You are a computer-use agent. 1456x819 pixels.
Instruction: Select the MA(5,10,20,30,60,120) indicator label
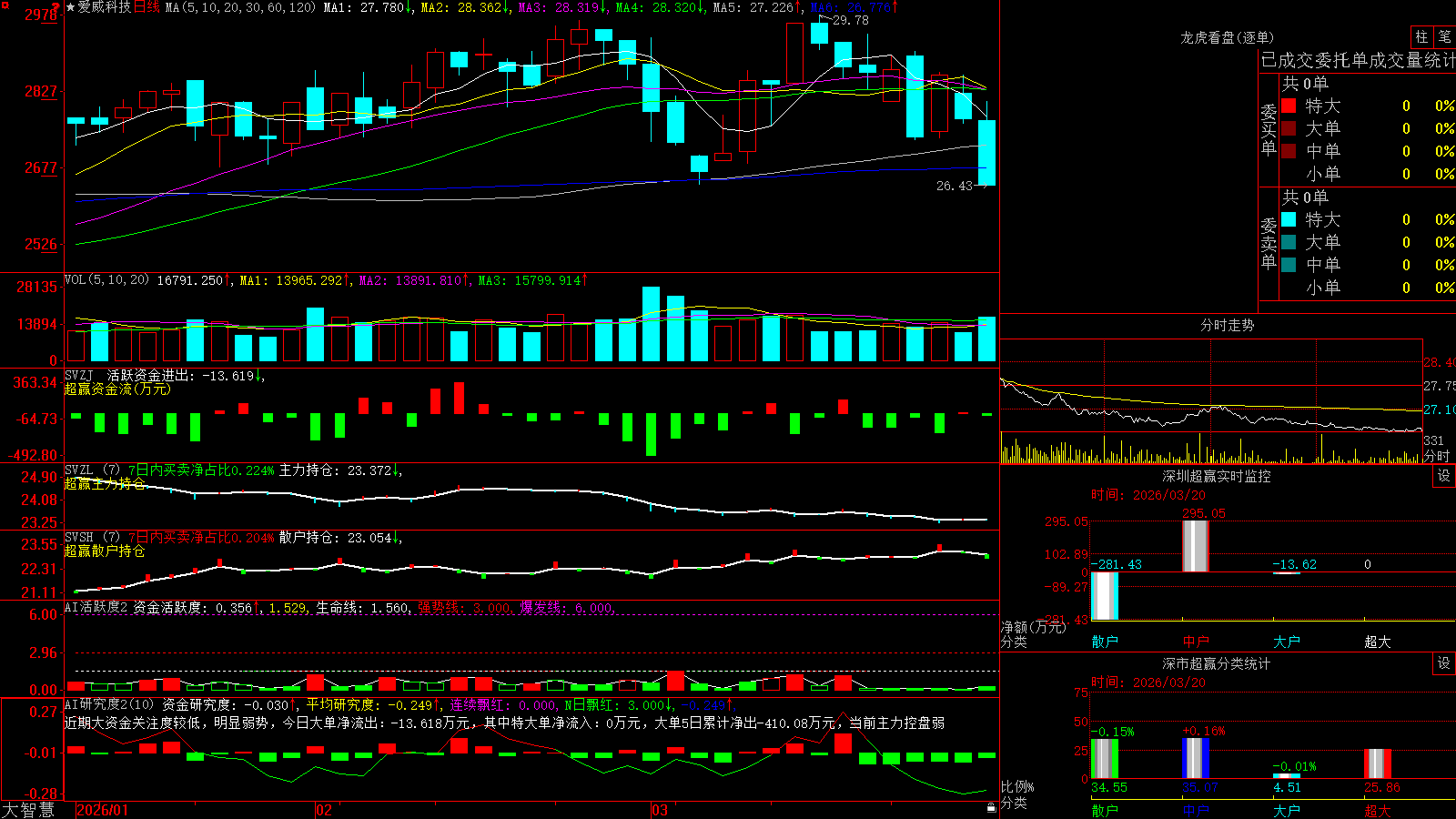[x=240, y=7]
